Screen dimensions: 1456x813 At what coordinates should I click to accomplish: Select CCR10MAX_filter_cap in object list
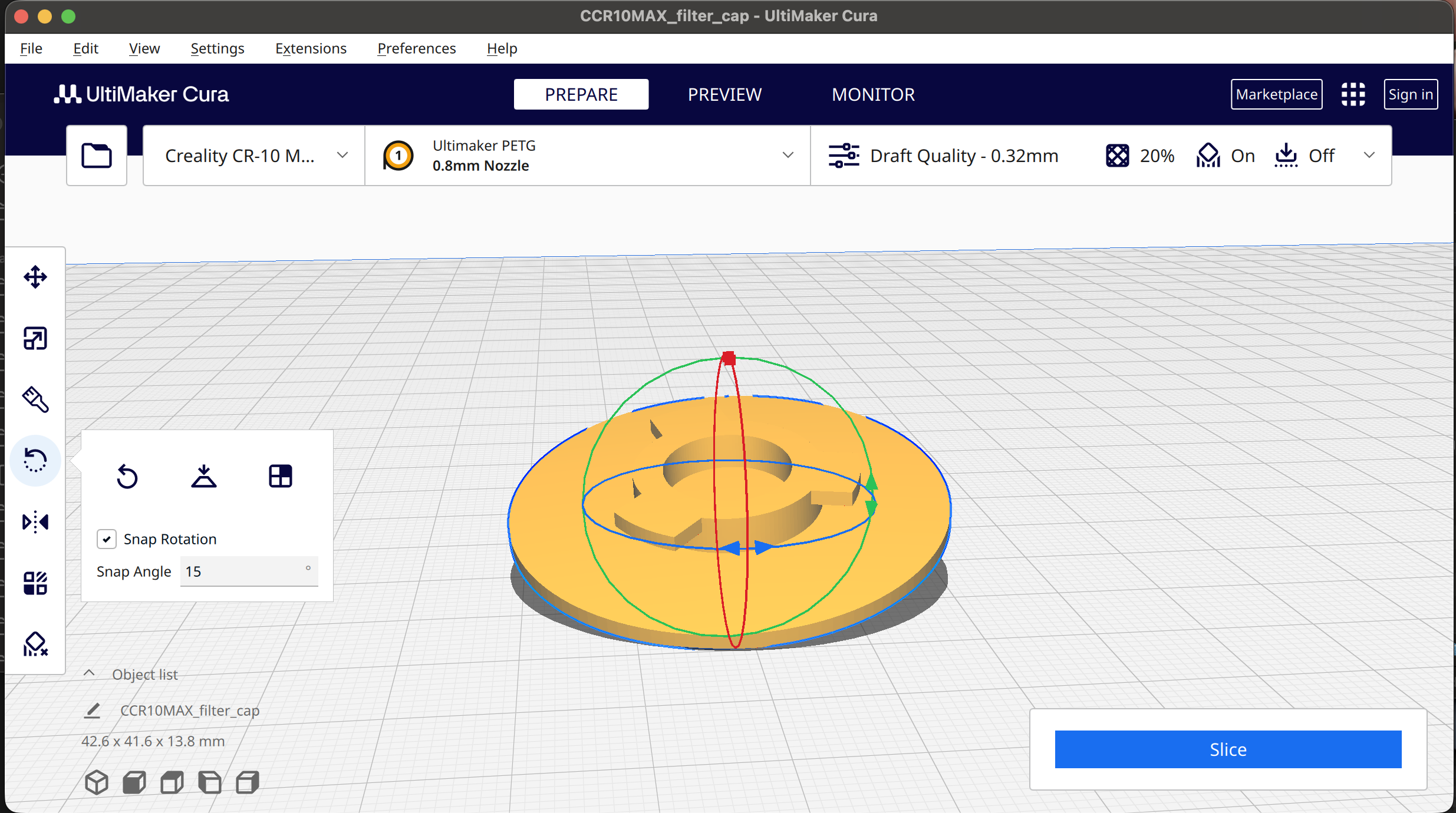pos(189,710)
